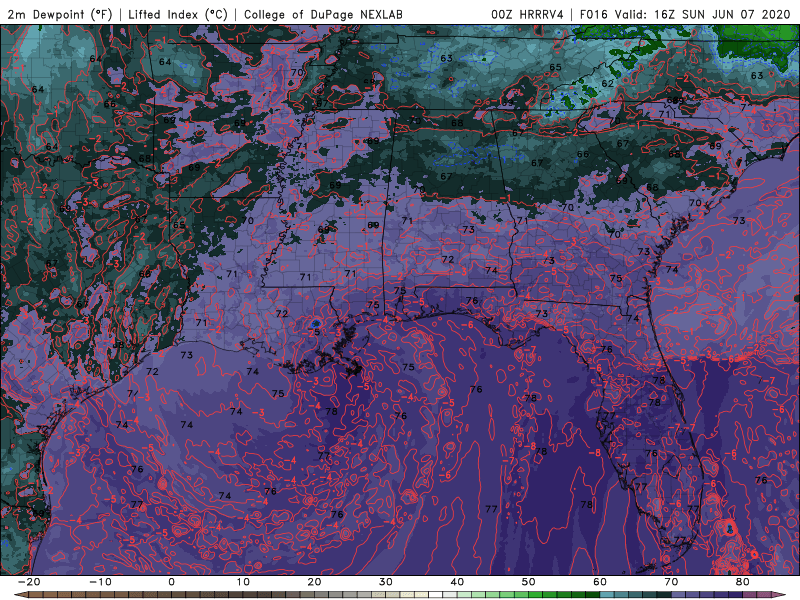This screenshot has height=600, width=800.
Task: Click the '62' dewpoint value on the map
Action: tap(607, 84)
